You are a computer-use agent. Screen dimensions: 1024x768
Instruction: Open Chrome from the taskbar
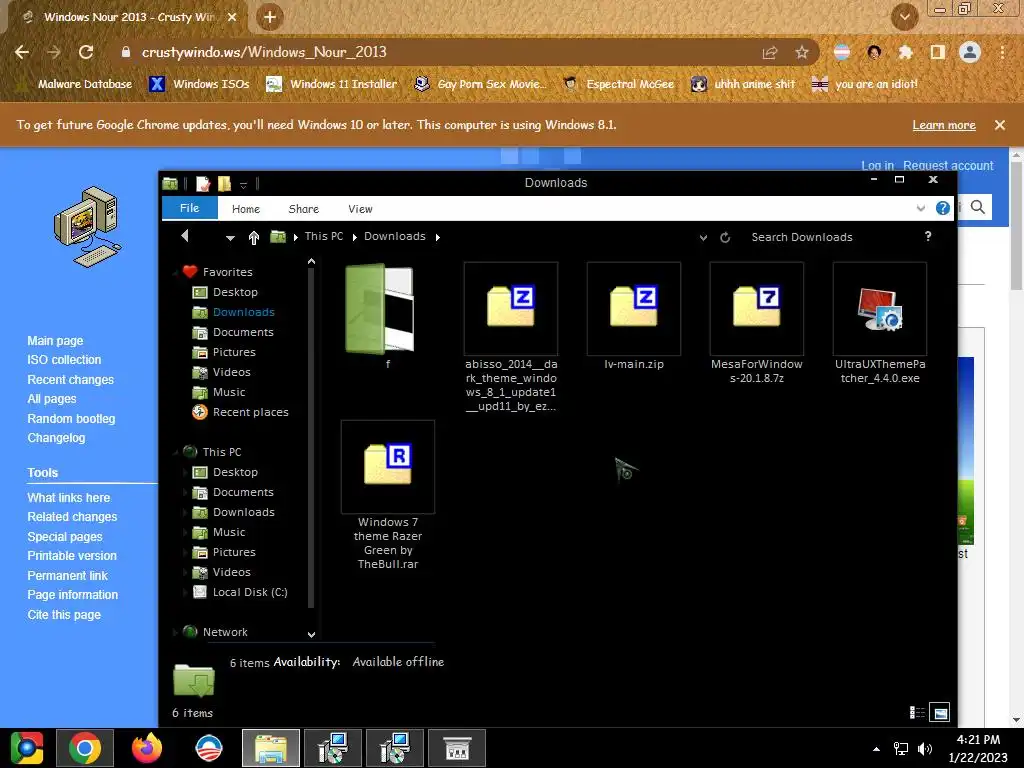[x=85, y=748]
